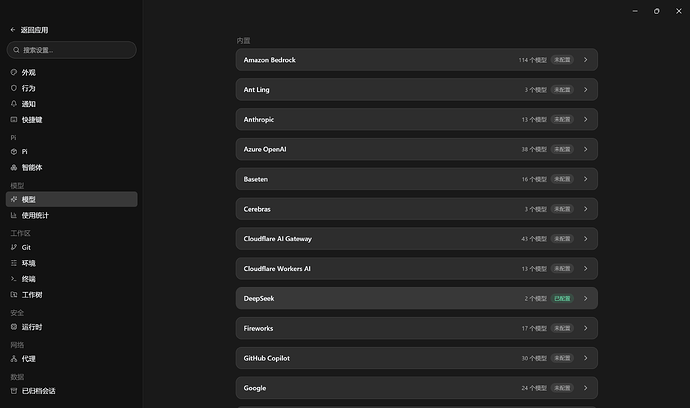
Task: Open the 使用统计 chart icon
Action: point(14,215)
